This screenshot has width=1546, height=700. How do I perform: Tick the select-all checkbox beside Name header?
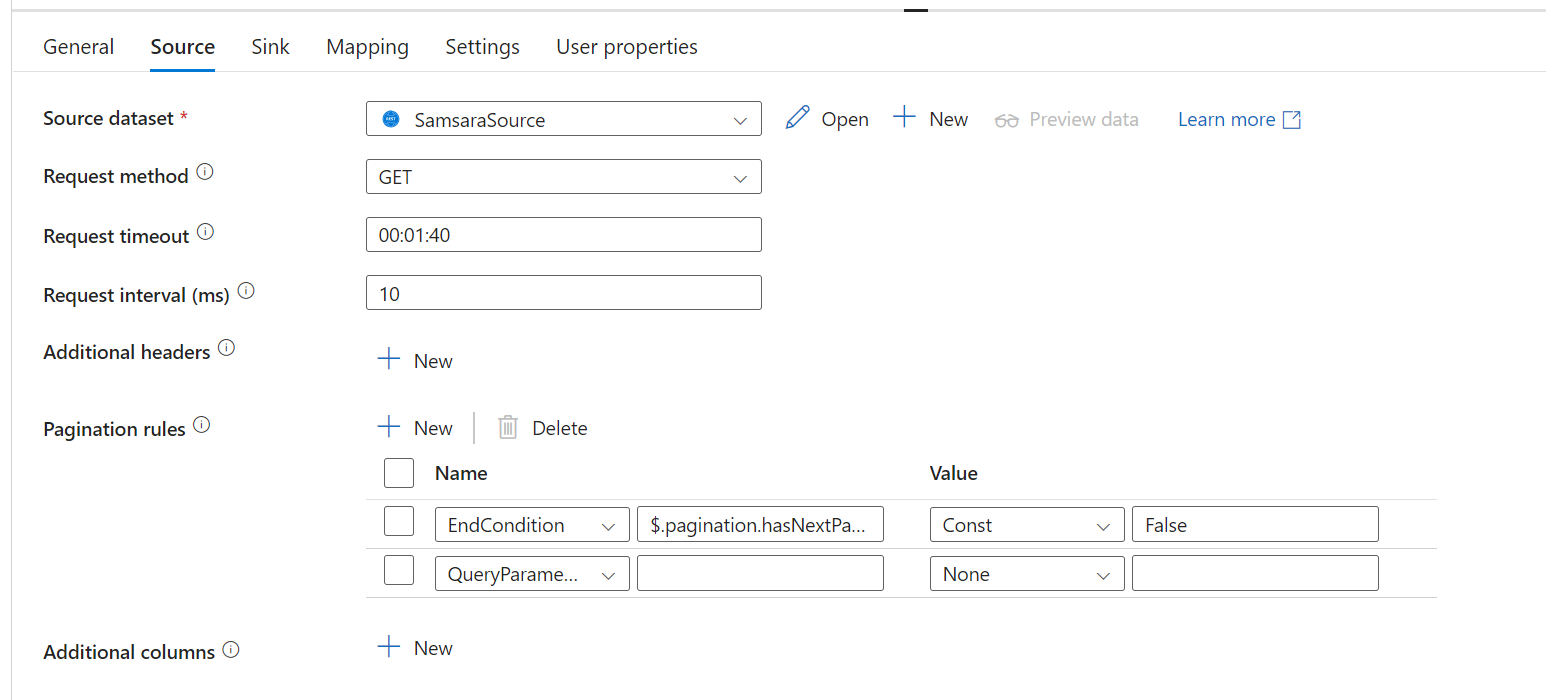[399, 473]
